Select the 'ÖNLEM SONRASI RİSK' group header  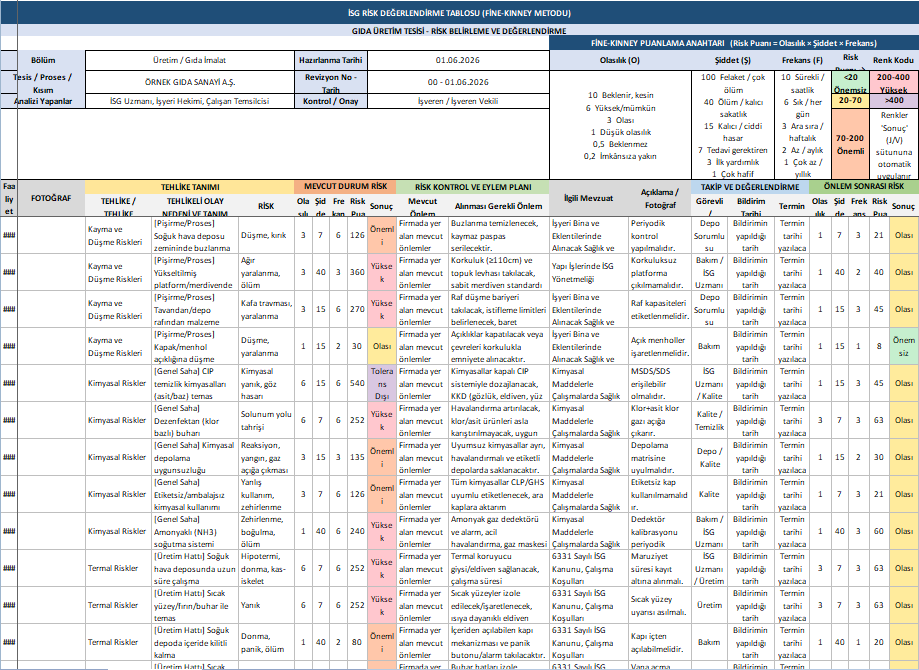click(864, 186)
